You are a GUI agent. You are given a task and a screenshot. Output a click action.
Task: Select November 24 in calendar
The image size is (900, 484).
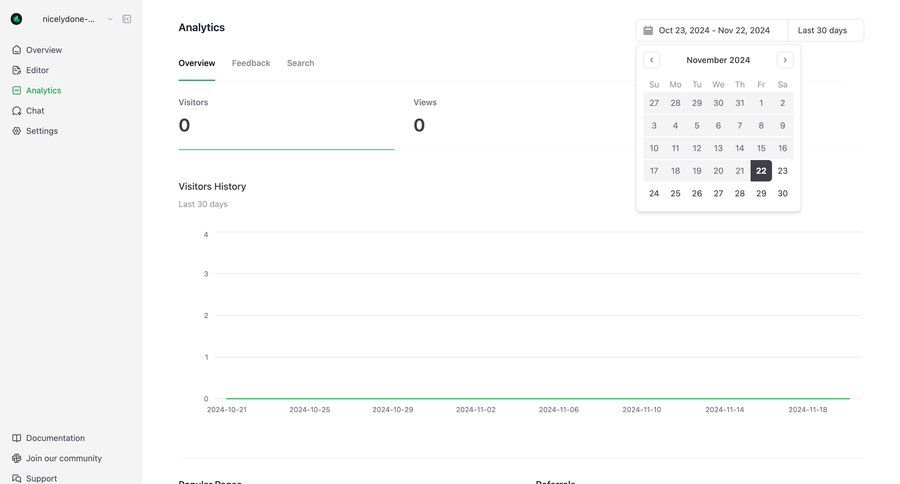pyautogui.click(x=654, y=193)
